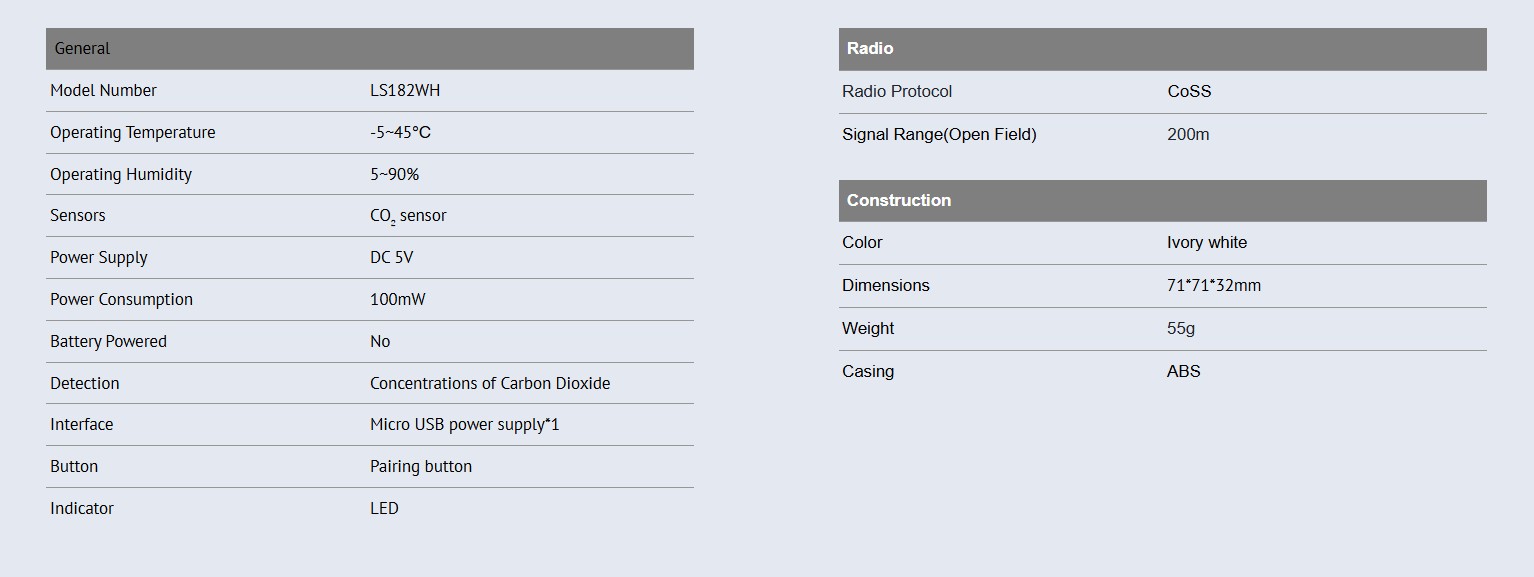
Task: Select the 71*71*32mm dimensions value
Action: coord(1214,285)
